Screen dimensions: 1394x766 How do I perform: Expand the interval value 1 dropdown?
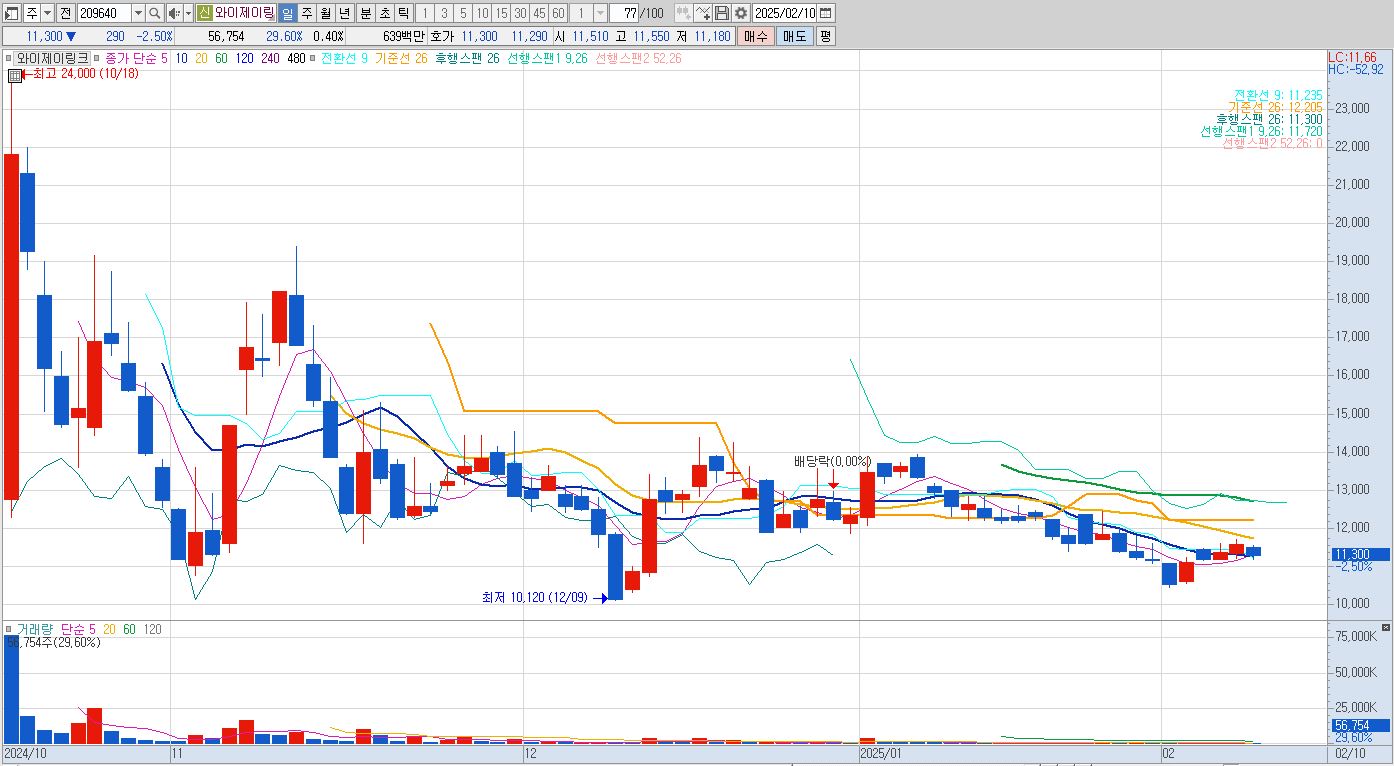tap(600, 13)
